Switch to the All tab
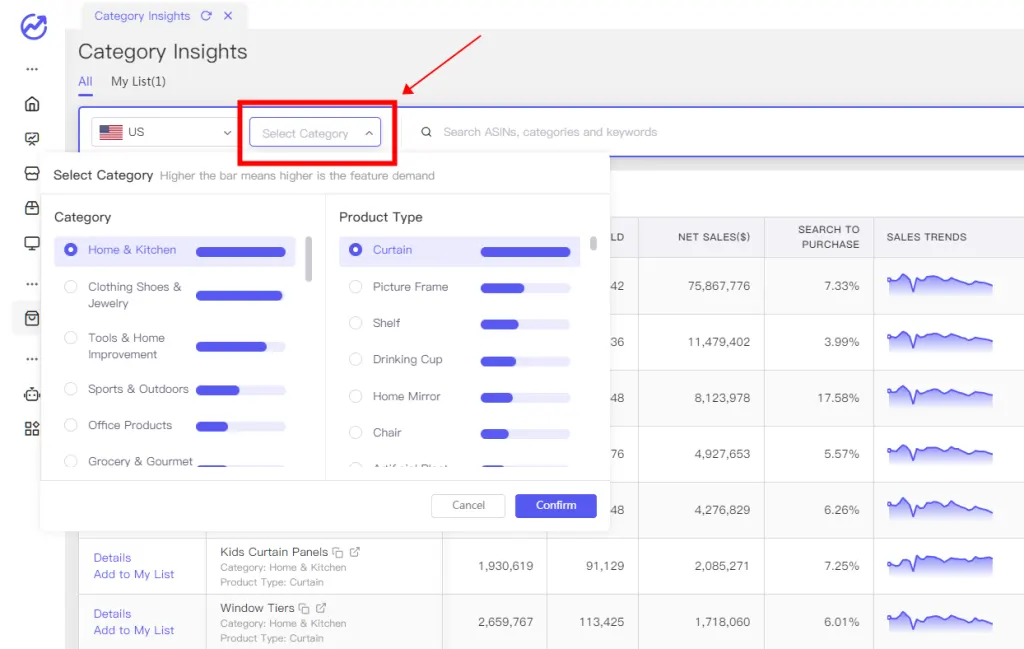Image resolution: width=1024 pixels, height=649 pixels. (85, 82)
